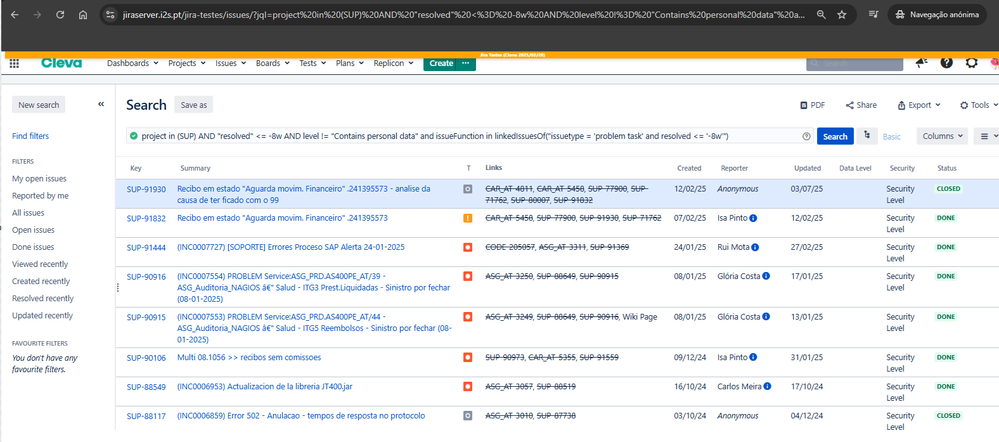
Task: Click the browser back arrow
Action: [15, 14]
